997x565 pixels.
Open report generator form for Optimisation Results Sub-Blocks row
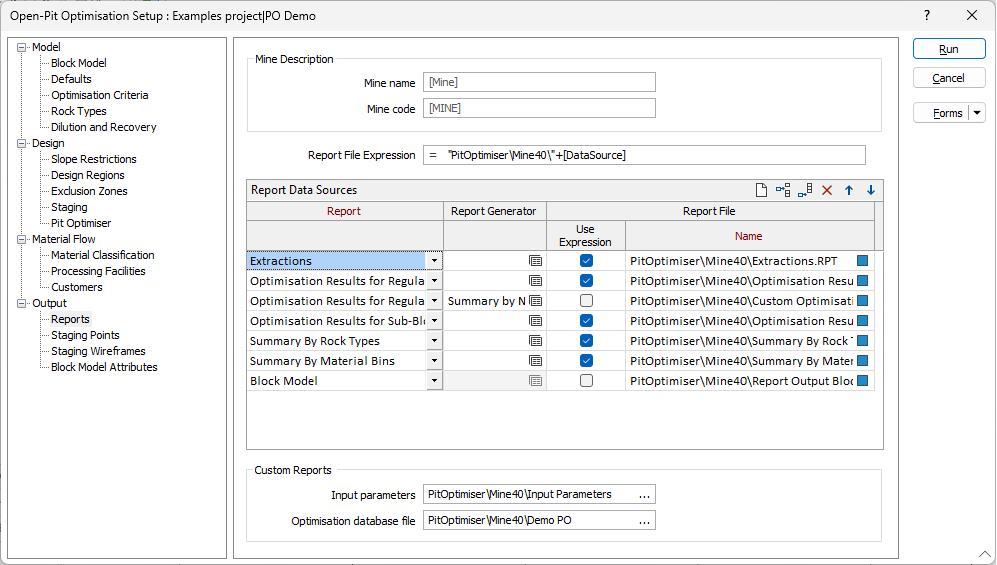tap(535, 321)
